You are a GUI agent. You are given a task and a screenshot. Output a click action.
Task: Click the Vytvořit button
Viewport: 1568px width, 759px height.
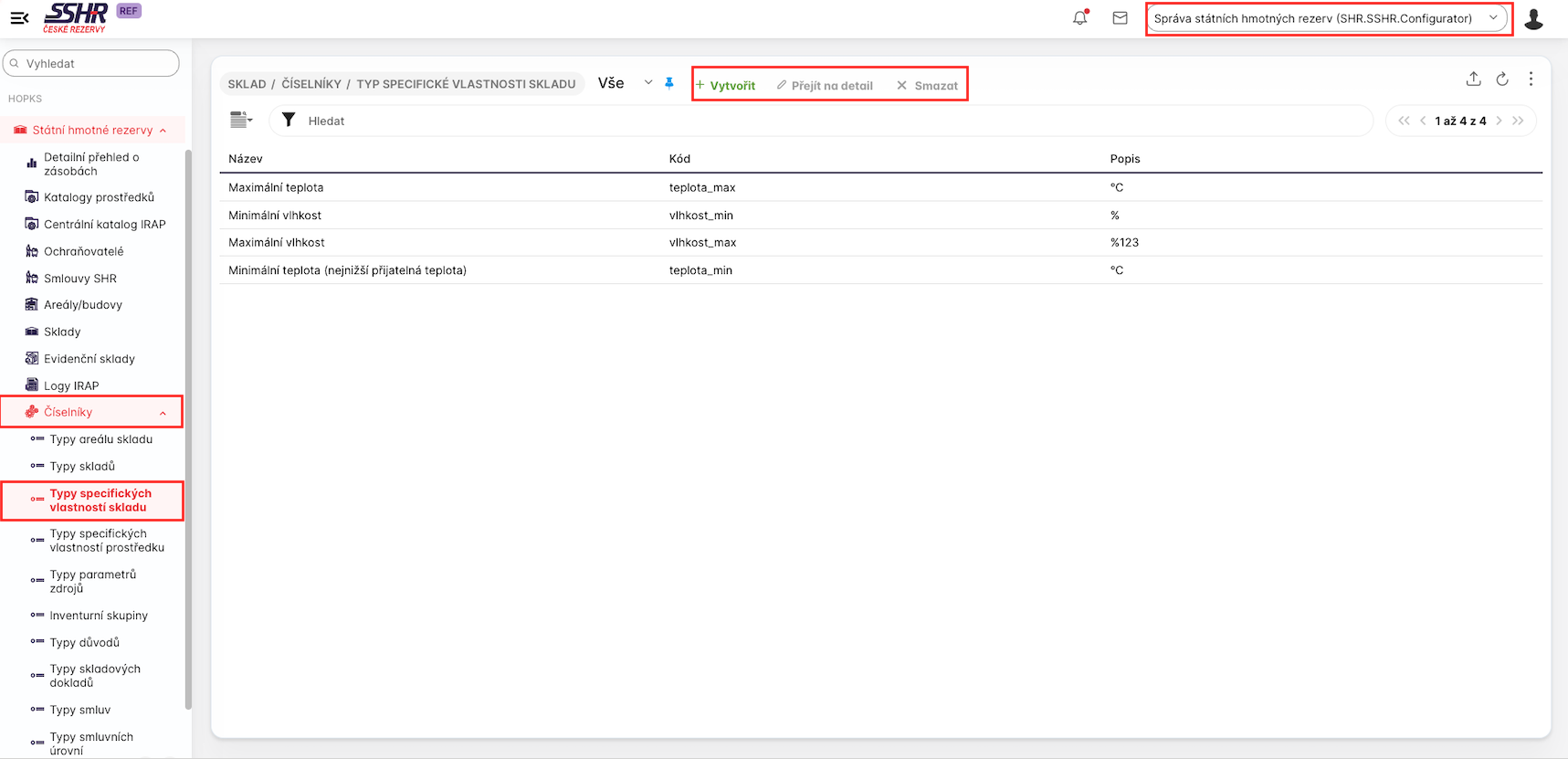726,85
